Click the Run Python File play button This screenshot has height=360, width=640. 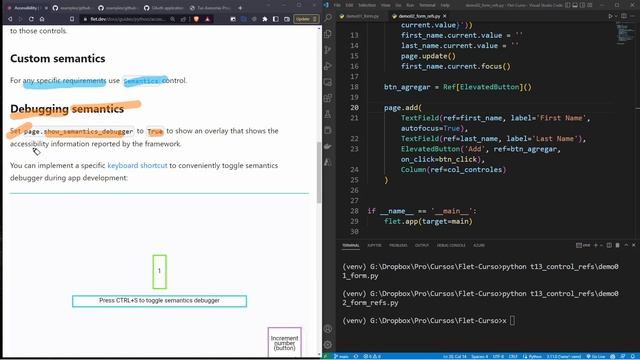[610, 16]
